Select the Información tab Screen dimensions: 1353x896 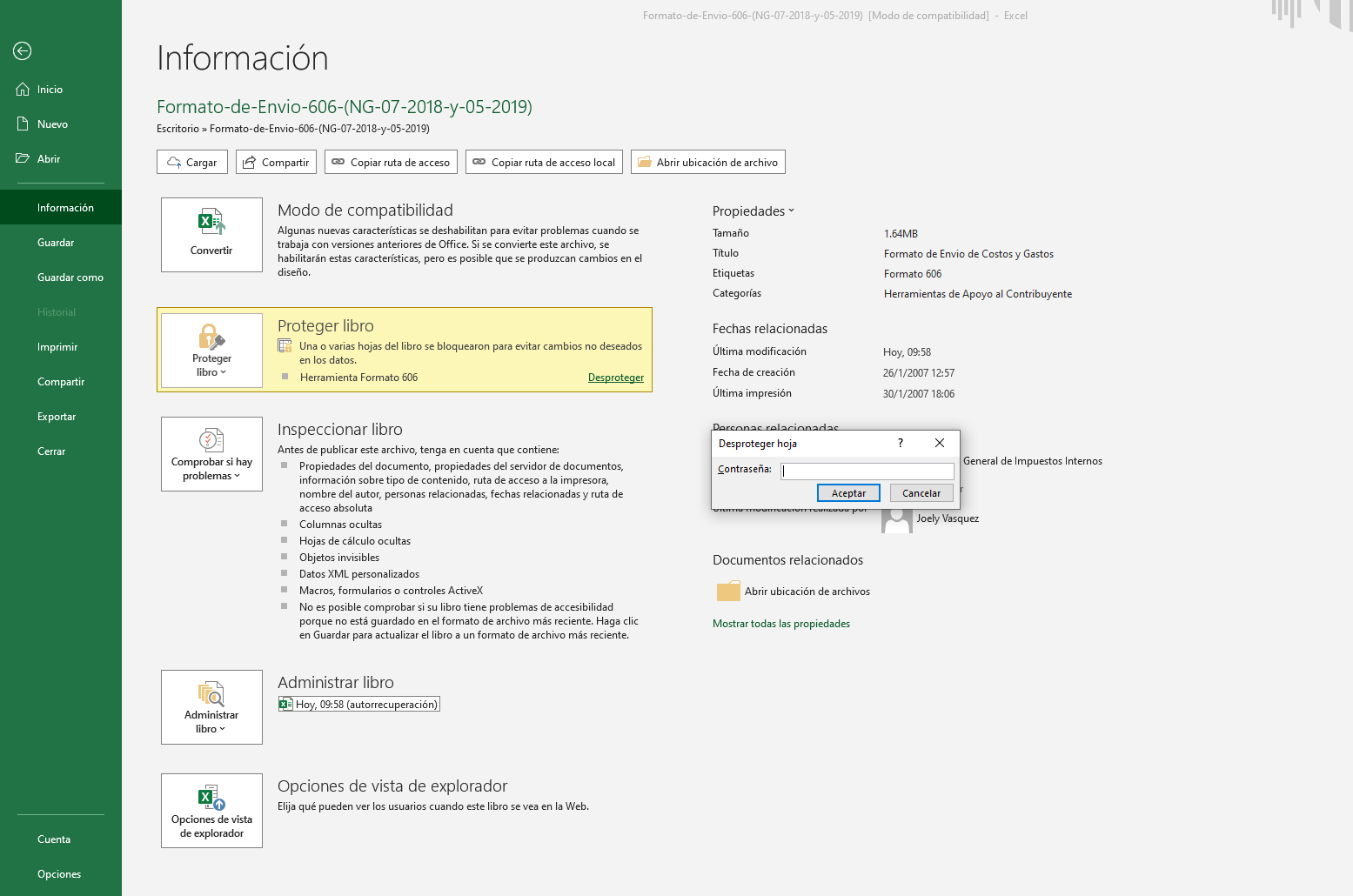[61, 208]
